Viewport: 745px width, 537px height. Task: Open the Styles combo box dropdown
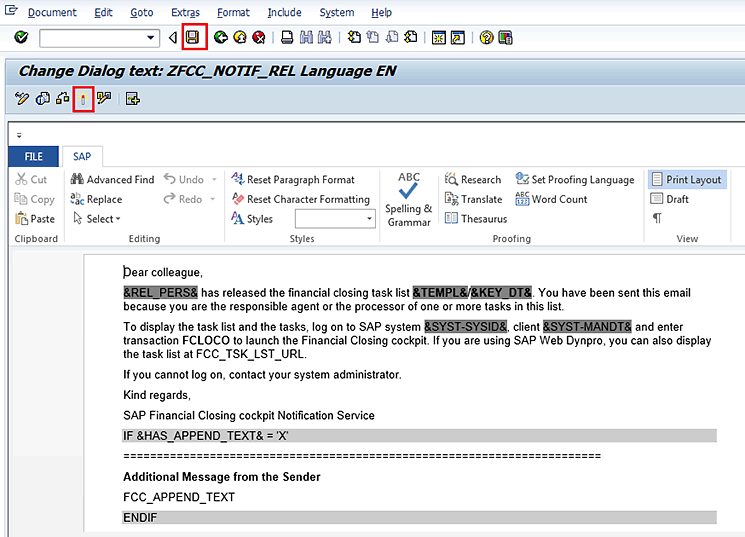pyautogui.click(x=369, y=219)
